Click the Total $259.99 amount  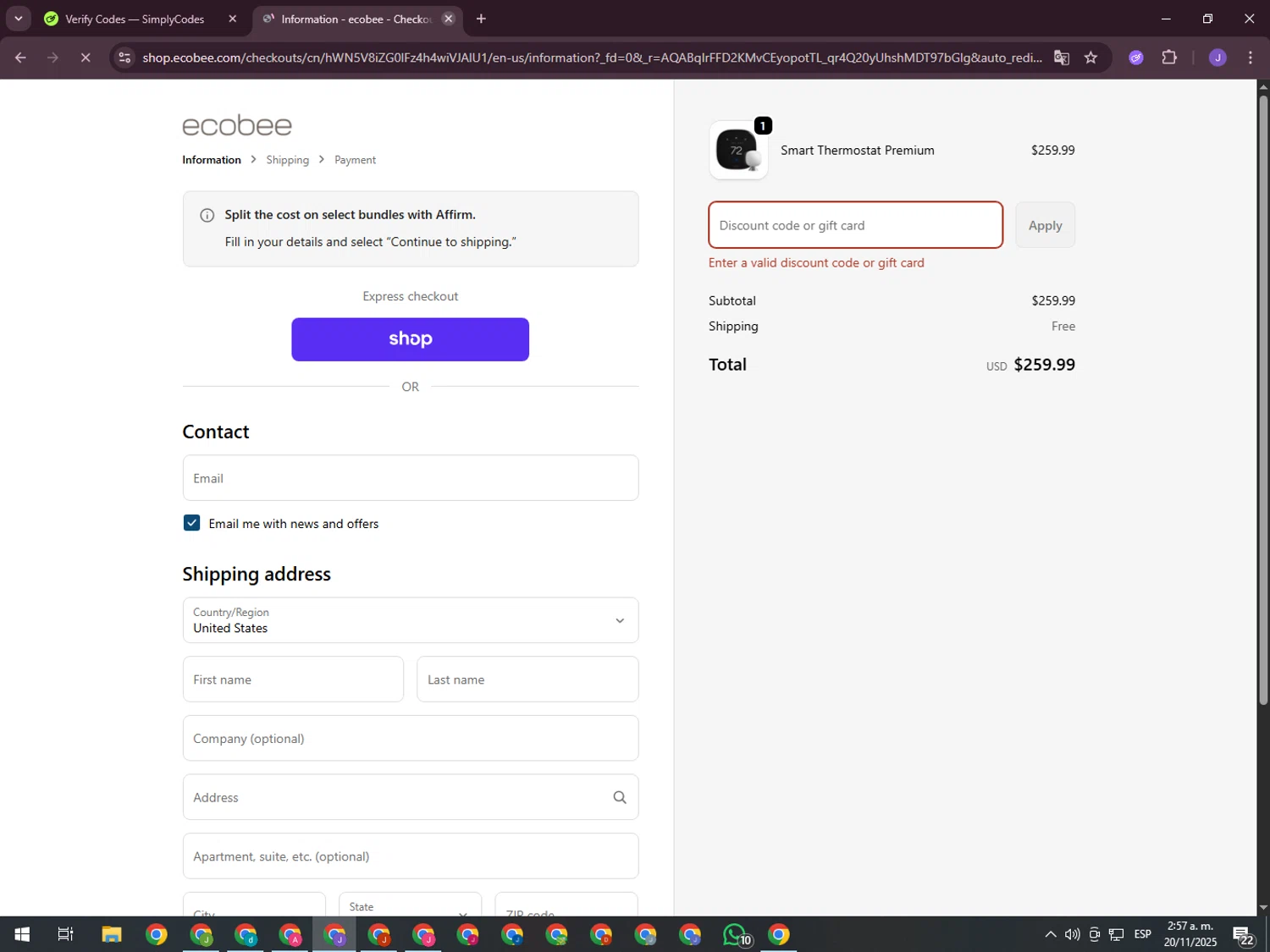pos(1044,365)
